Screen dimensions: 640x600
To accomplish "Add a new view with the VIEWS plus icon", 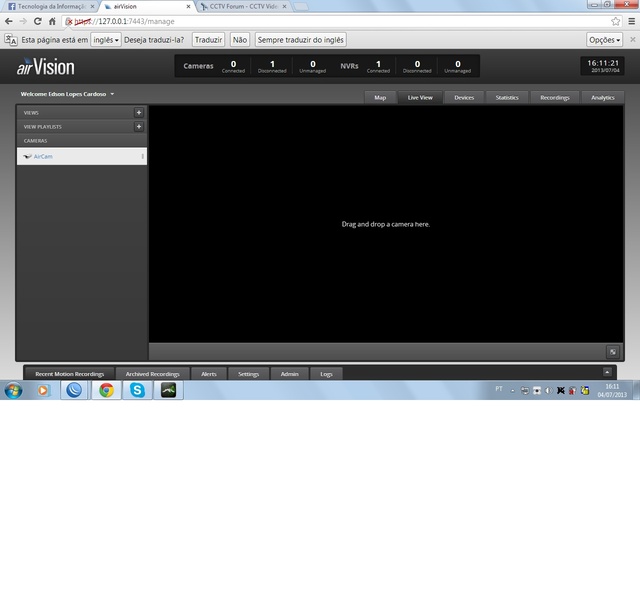I will (139, 113).
